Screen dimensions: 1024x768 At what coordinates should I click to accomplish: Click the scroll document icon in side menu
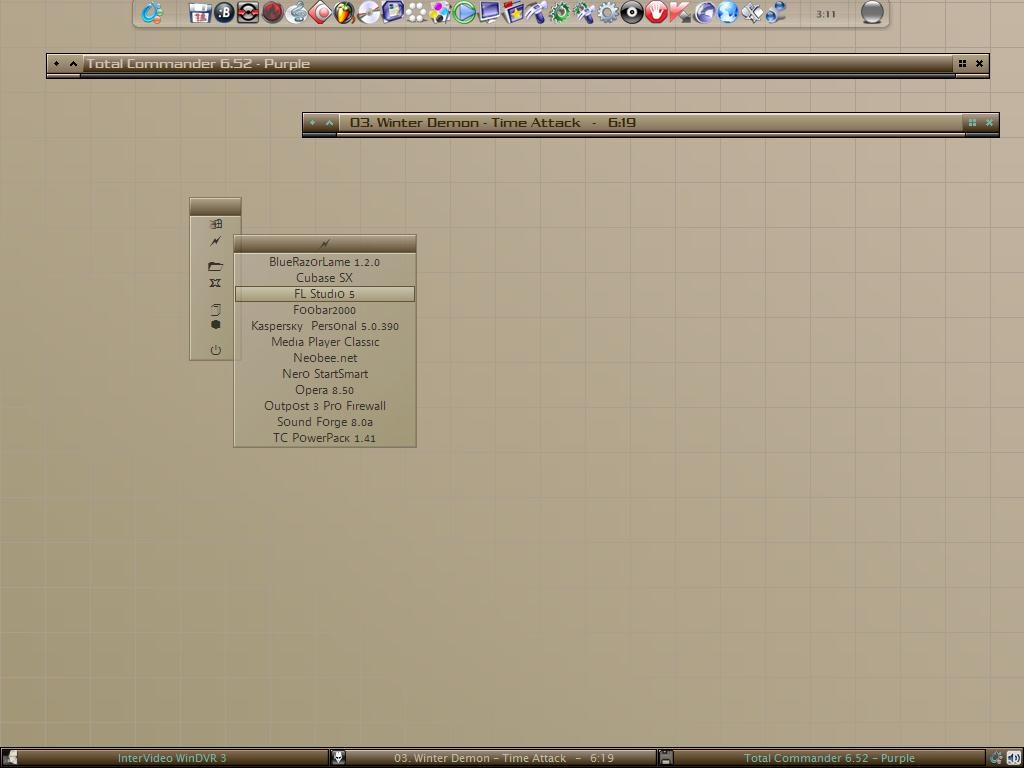[216, 310]
